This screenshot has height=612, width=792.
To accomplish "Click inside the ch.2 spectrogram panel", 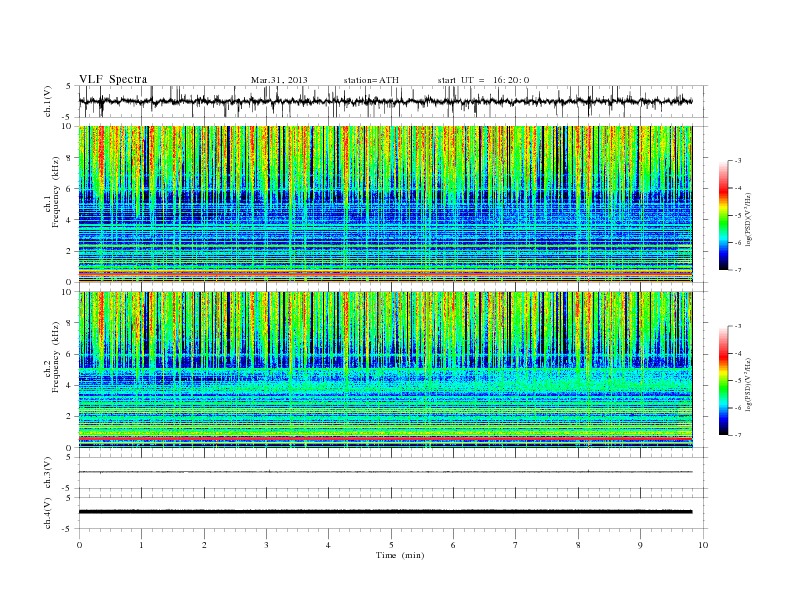I will coord(385,370).
